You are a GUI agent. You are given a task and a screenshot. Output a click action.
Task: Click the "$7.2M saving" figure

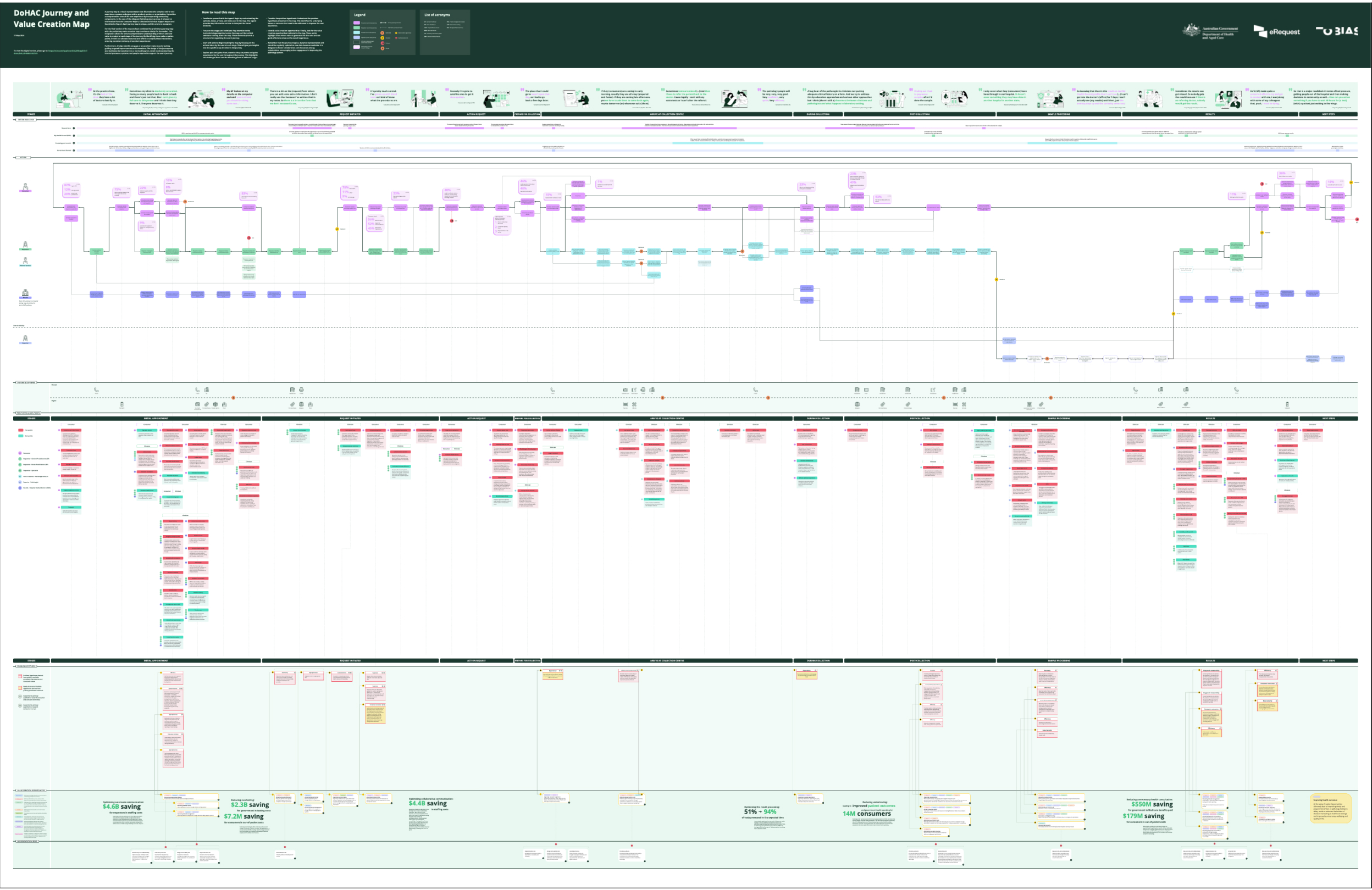pyautogui.click(x=244, y=816)
